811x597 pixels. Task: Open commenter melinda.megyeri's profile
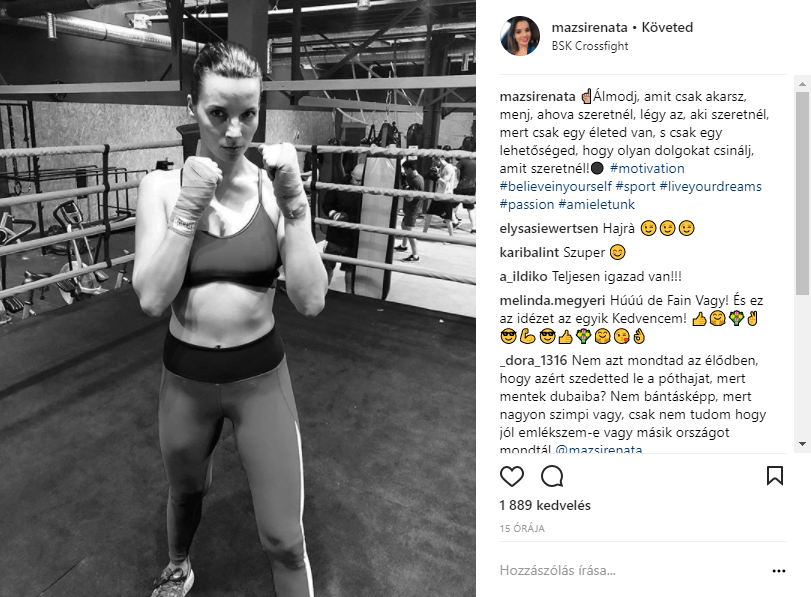[552, 300]
